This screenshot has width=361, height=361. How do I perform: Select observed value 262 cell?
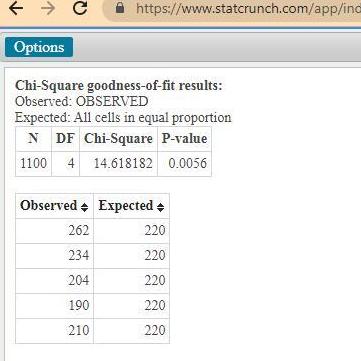(55, 231)
